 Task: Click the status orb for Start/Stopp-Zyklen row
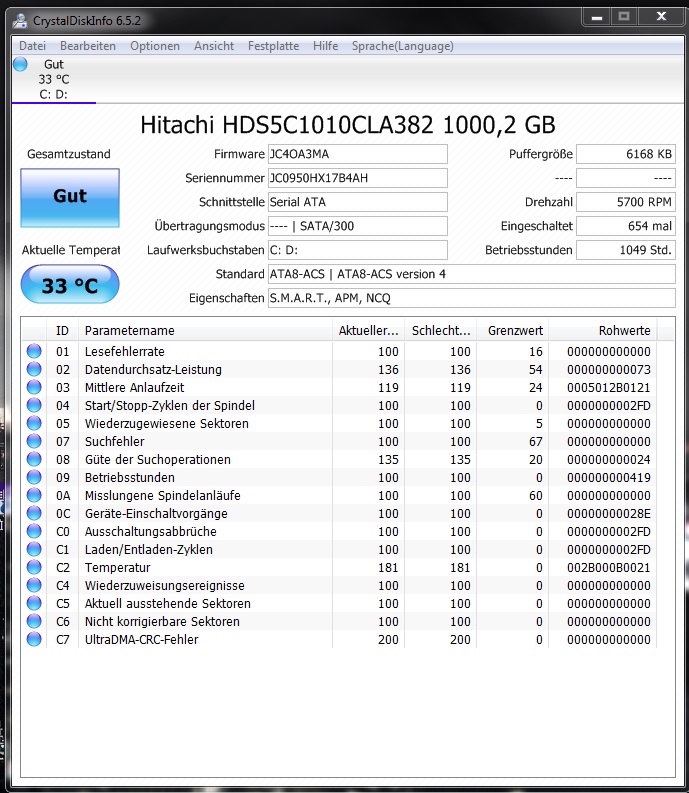(x=34, y=405)
